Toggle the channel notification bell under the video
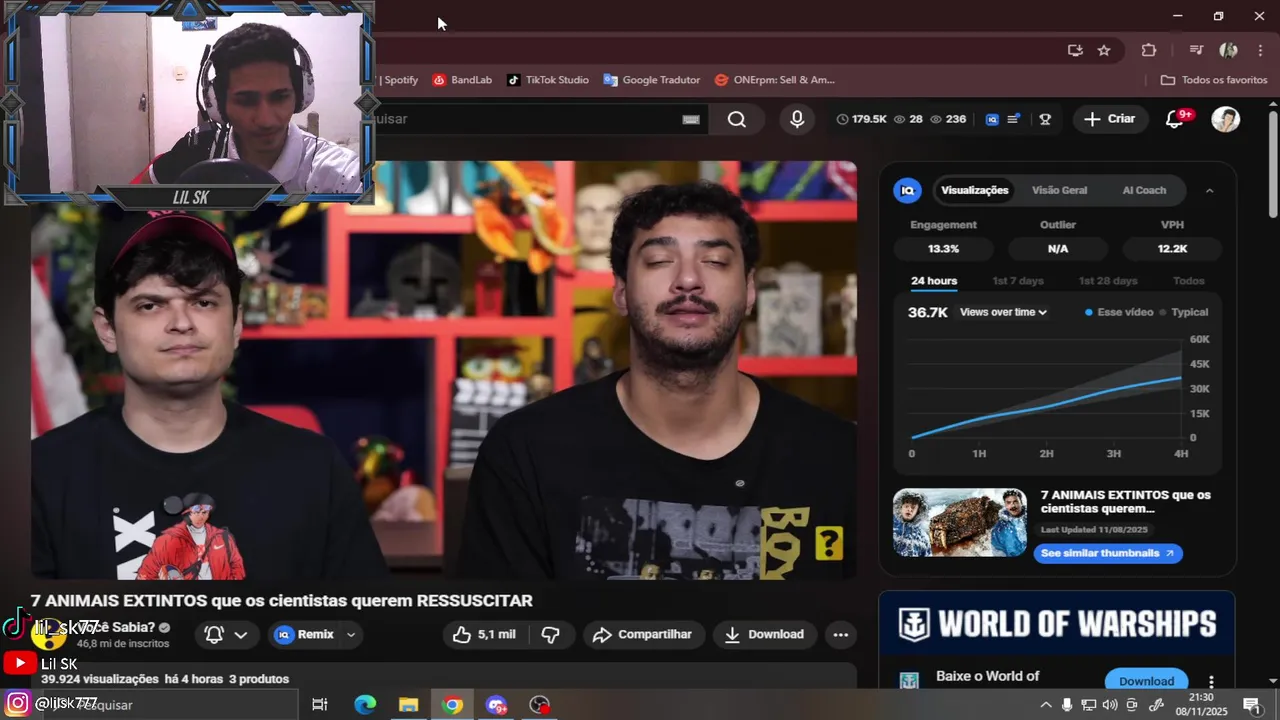This screenshot has height=720, width=1280. [214, 635]
